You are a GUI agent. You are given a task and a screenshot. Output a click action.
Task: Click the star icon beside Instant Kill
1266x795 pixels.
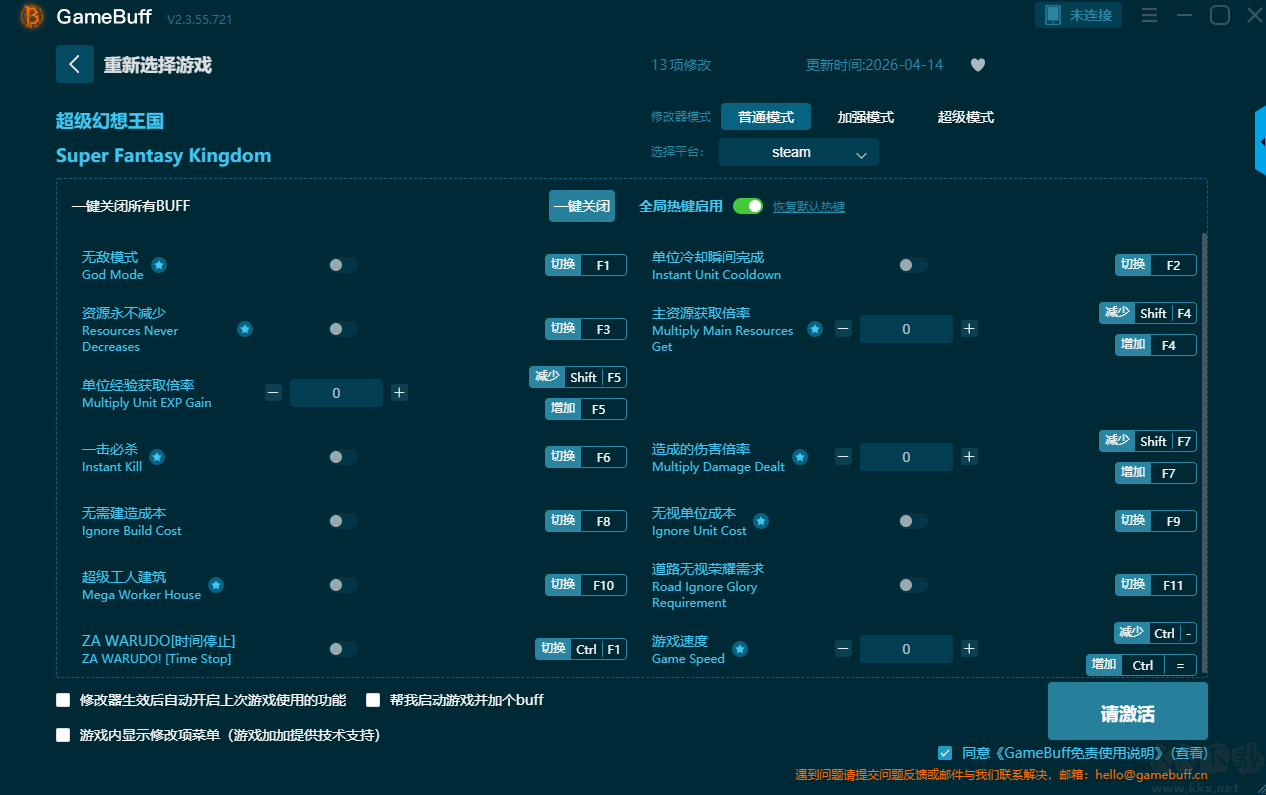157,457
